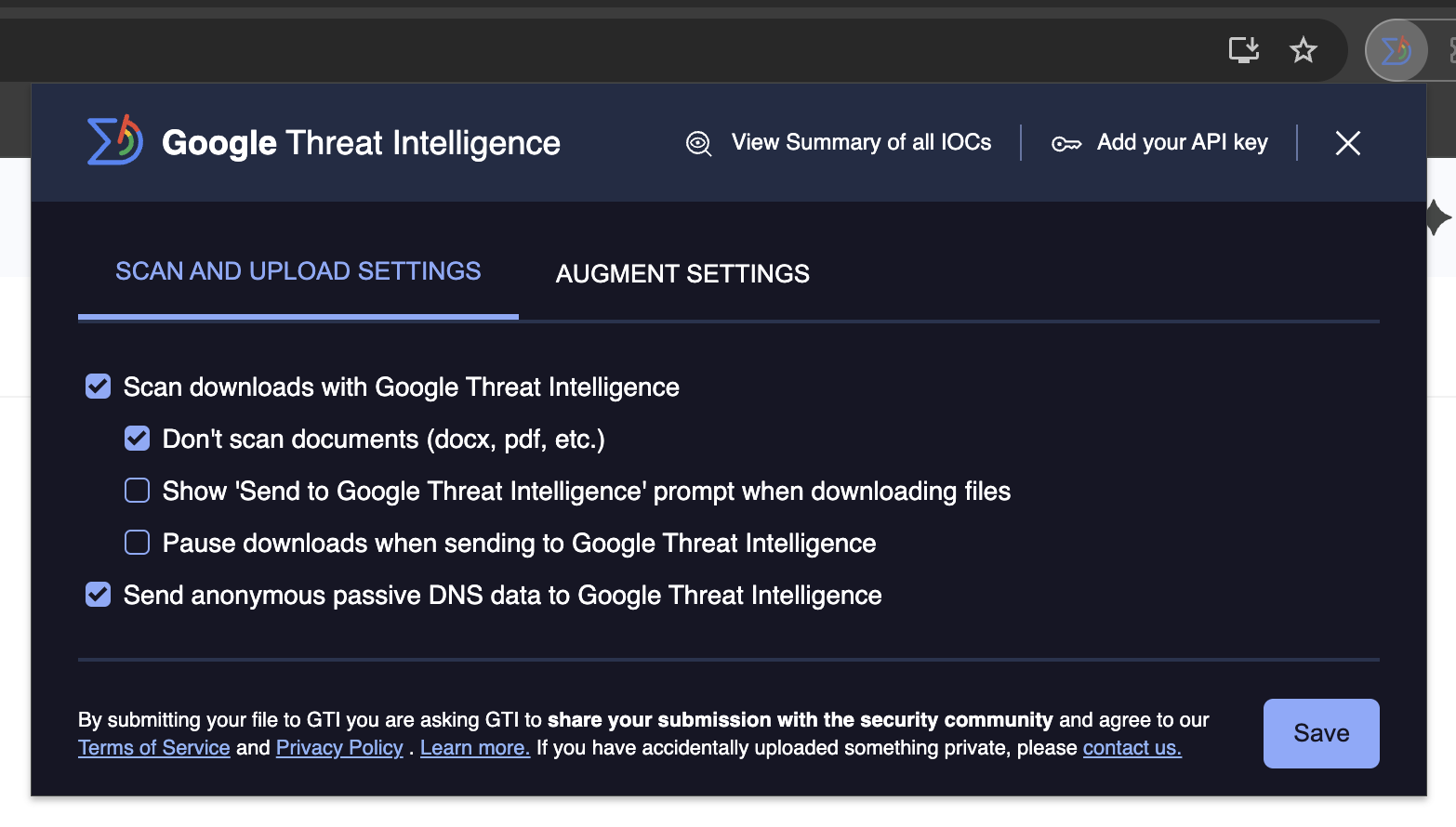Click 'share your submission with the security community' text

pos(801,720)
